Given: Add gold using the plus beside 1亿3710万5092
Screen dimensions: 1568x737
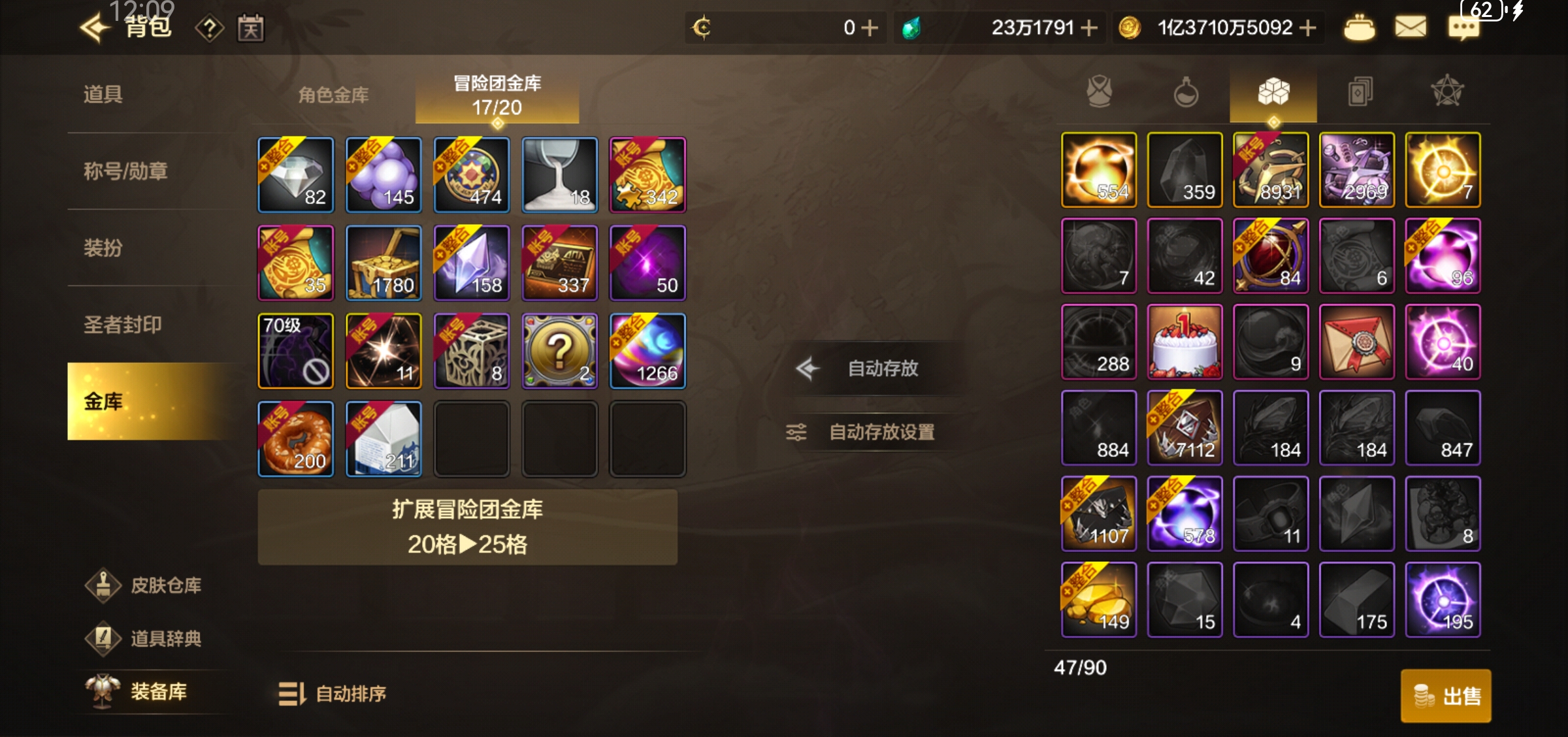Looking at the screenshot, I should click(x=1308, y=28).
